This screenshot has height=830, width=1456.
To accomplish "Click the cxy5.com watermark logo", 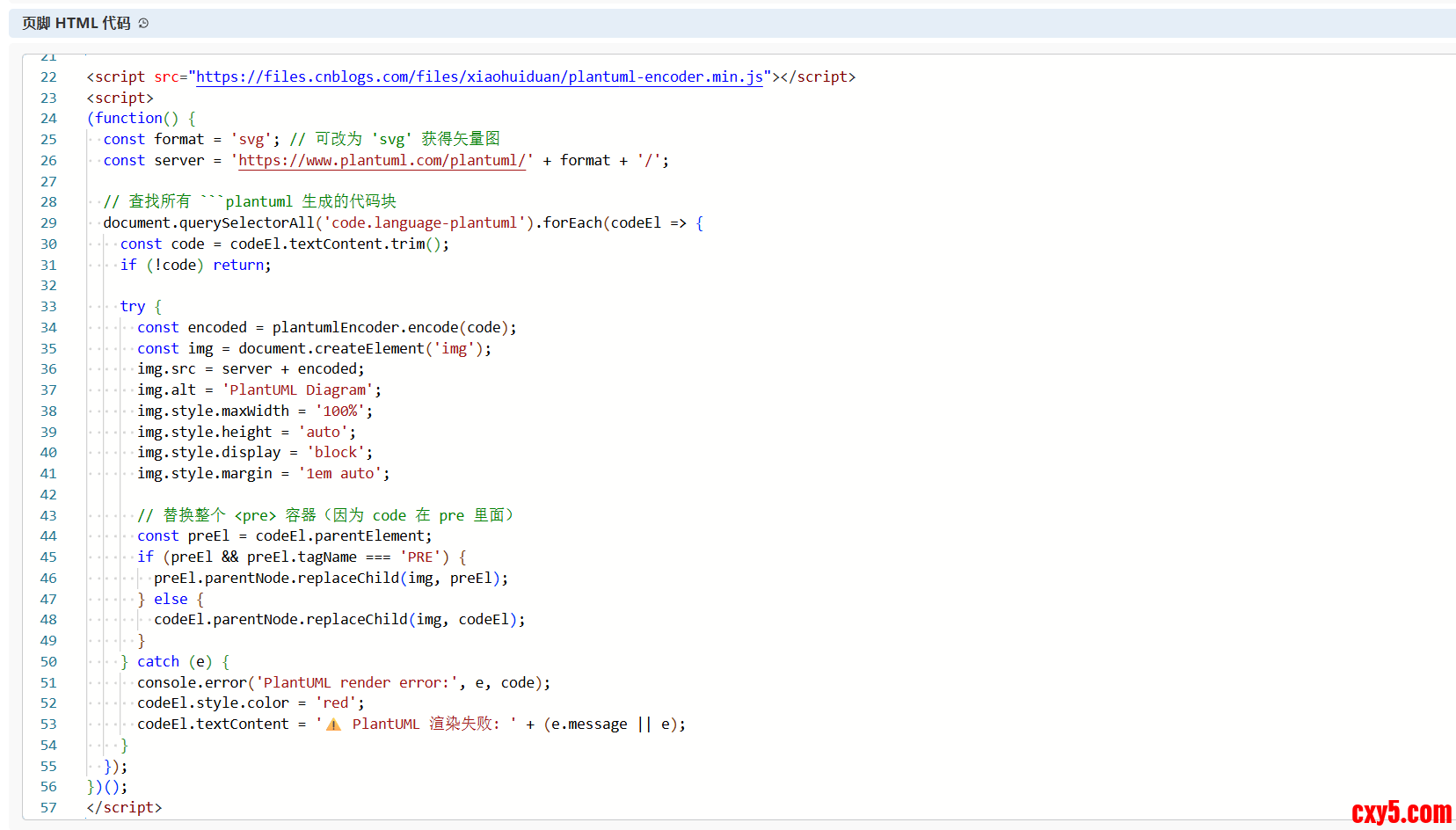I will pos(1401,812).
